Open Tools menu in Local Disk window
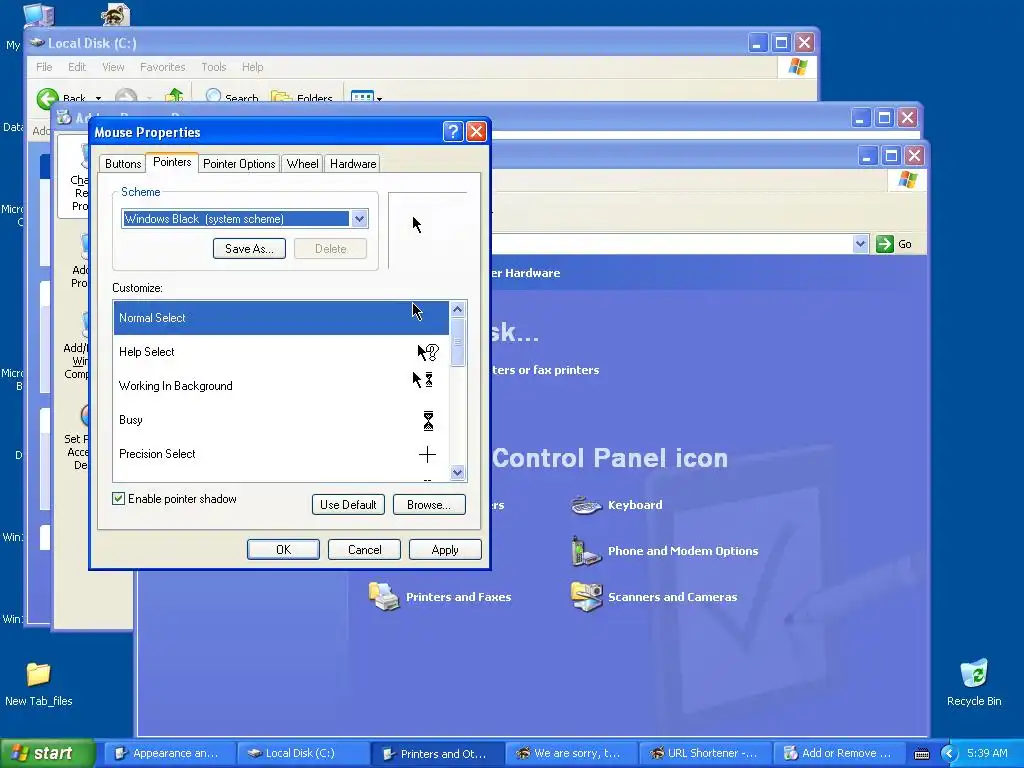This screenshot has width=1024, height=768. tap(214, 67)
